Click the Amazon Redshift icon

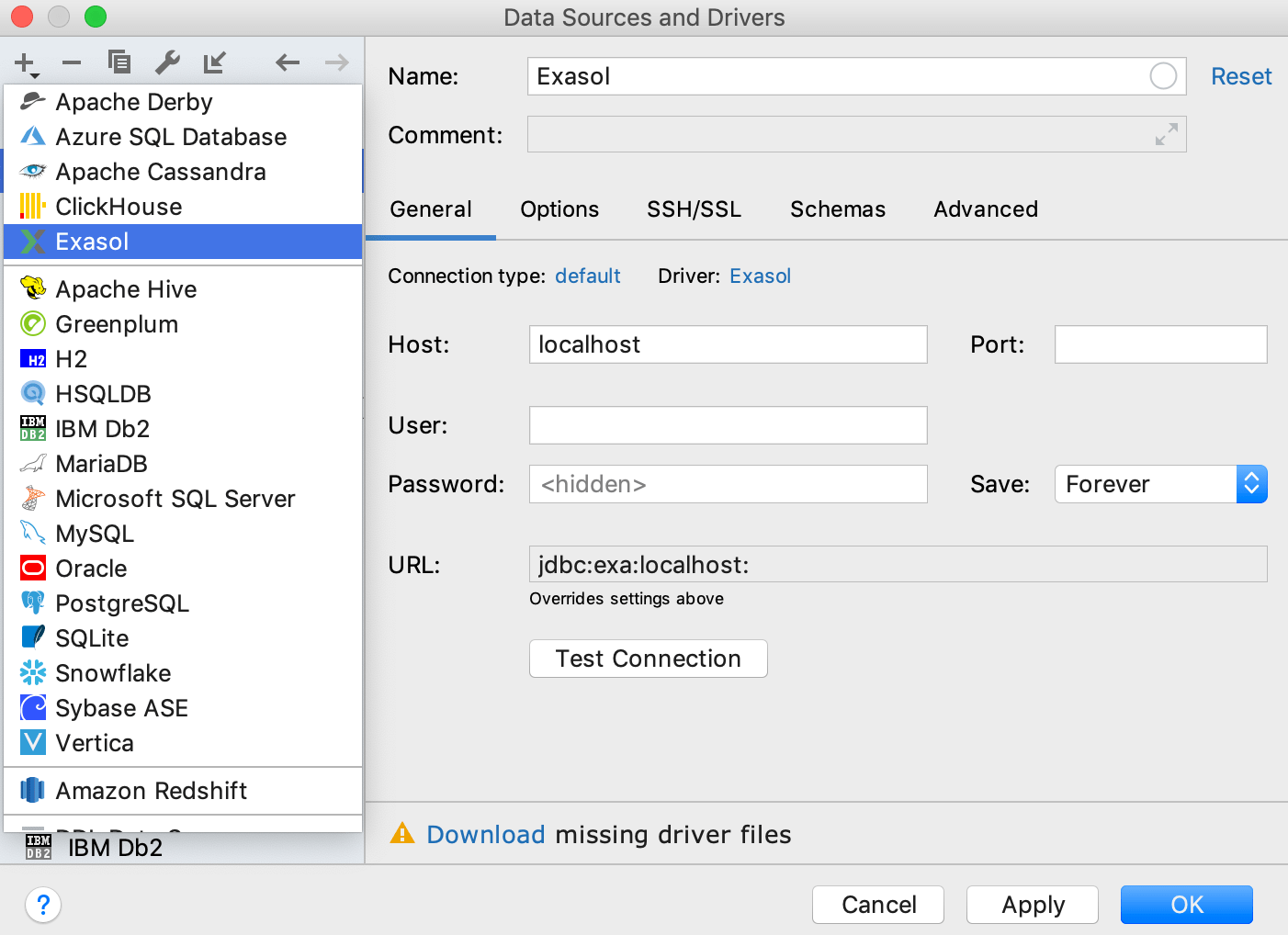point(33,791)
